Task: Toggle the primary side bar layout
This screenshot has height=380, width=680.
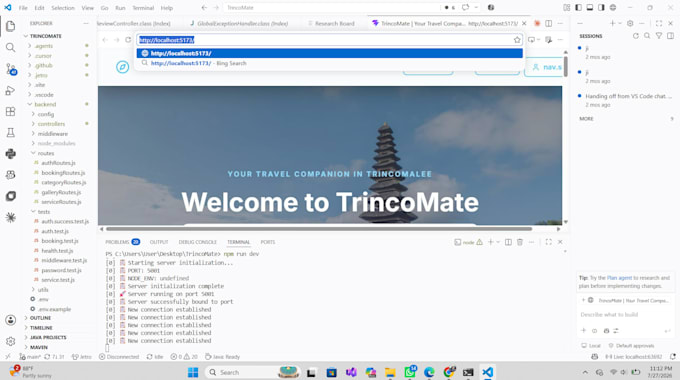Action: pyautogui.click(x=579, y=8)
